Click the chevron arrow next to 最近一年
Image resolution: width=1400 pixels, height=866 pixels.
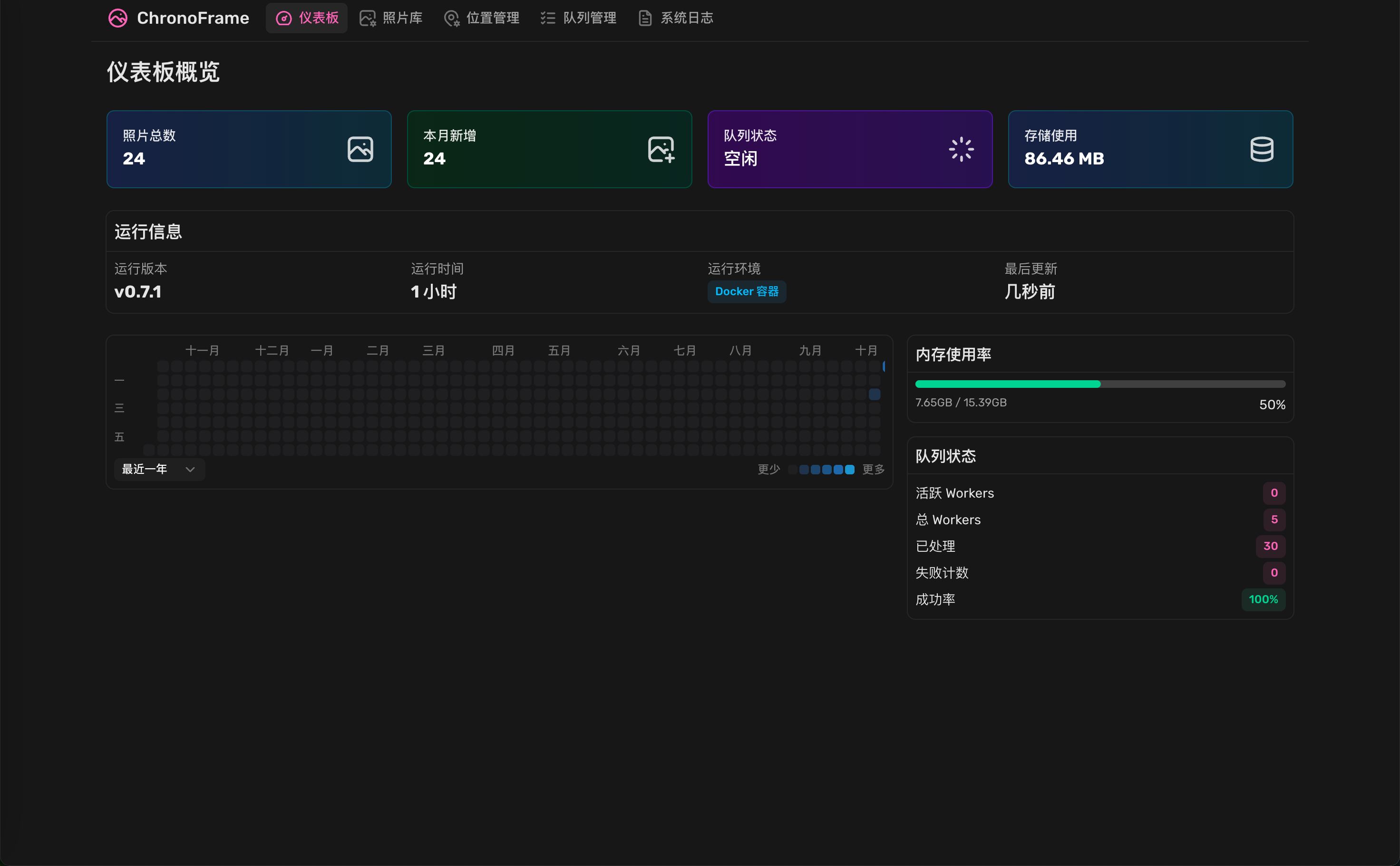coord(190,469)
